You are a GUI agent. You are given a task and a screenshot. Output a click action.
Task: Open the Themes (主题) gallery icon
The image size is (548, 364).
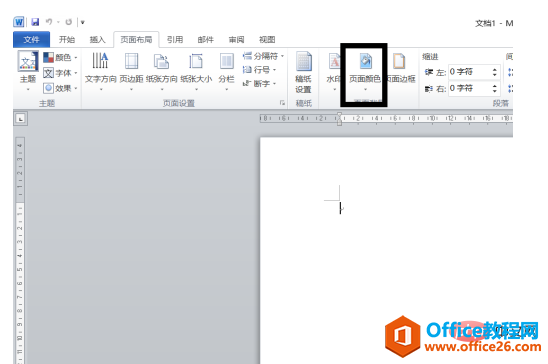28,61
